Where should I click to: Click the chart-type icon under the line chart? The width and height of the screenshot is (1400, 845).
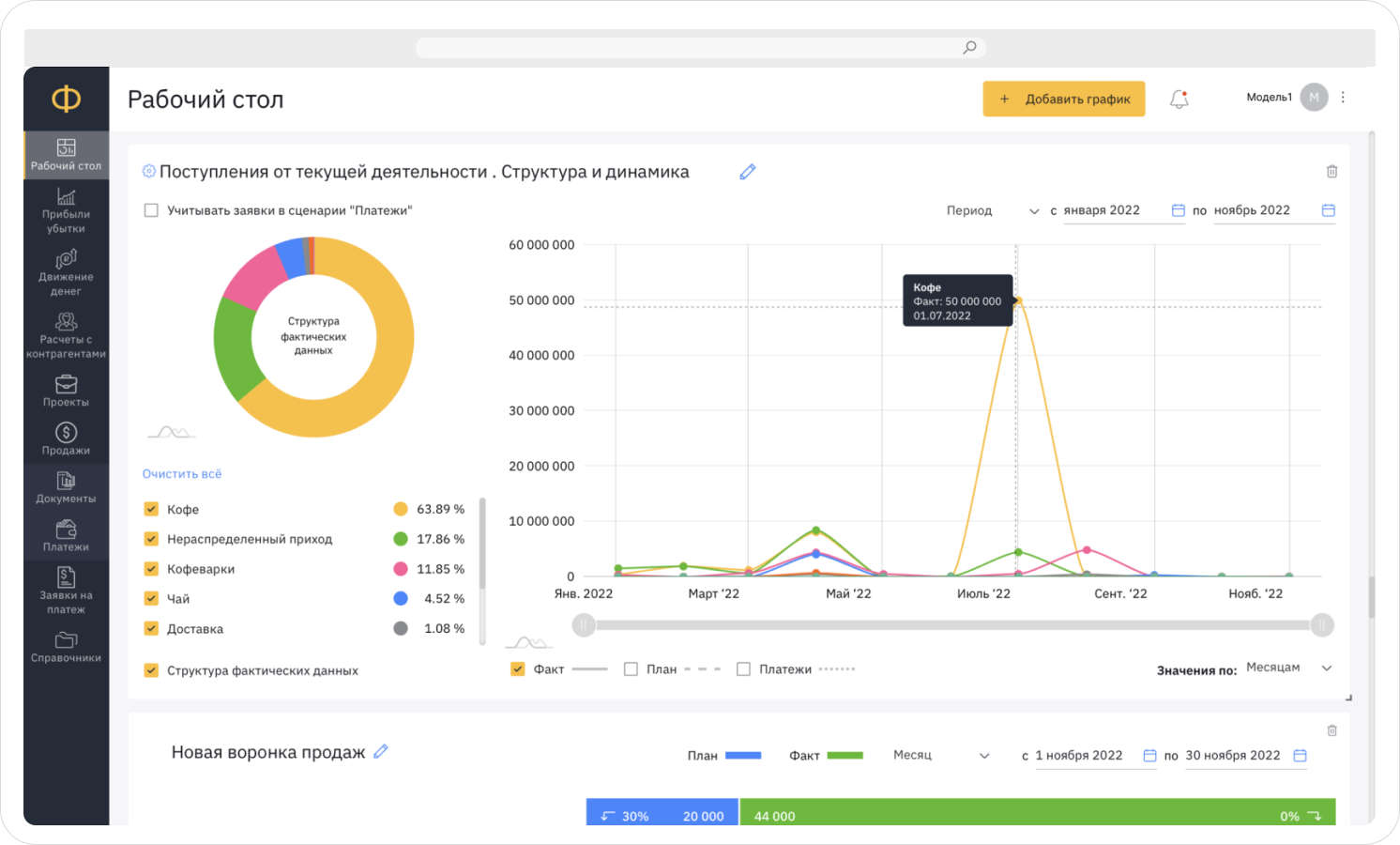tap(529, 642)
